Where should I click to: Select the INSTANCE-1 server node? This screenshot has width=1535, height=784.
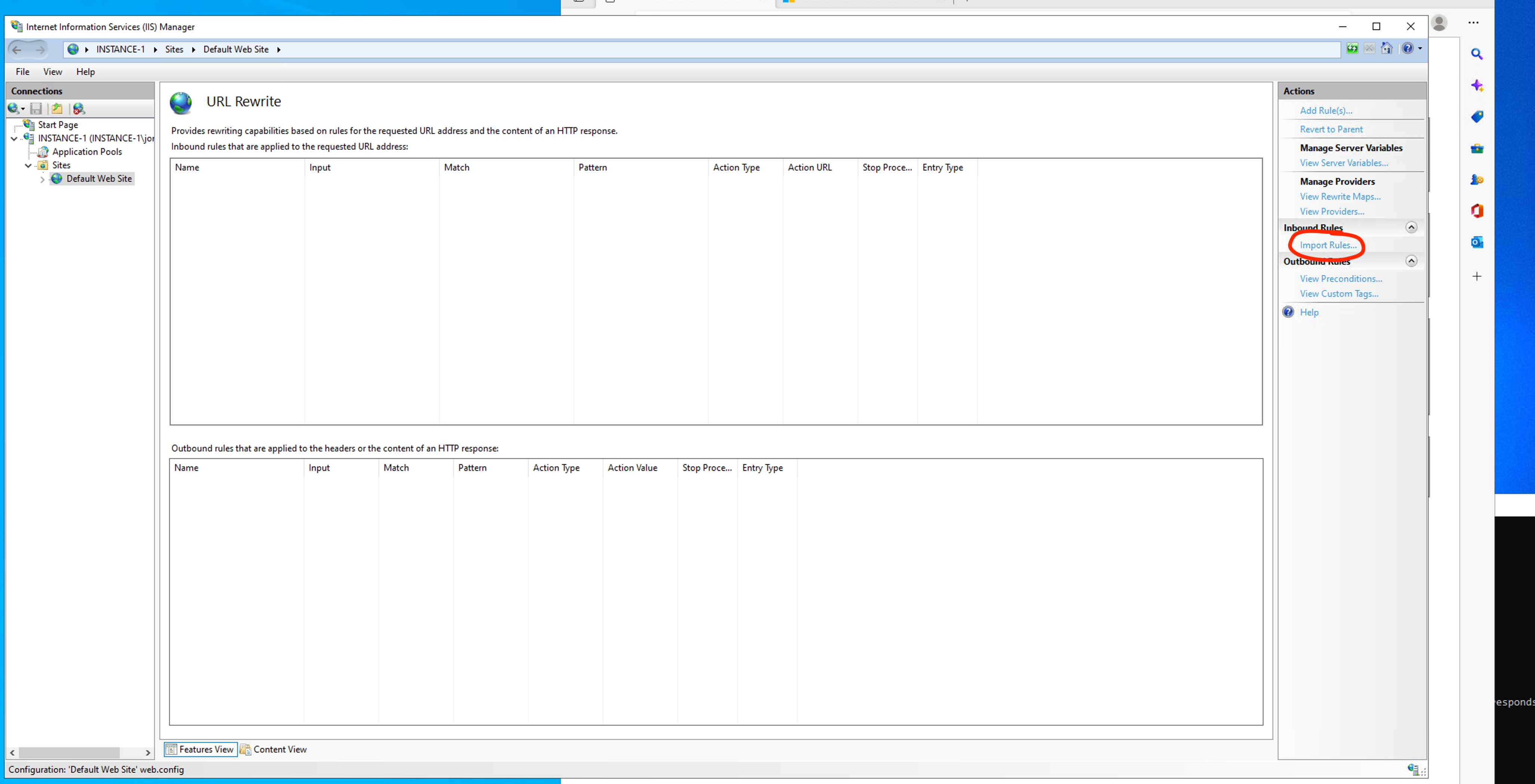95,138
